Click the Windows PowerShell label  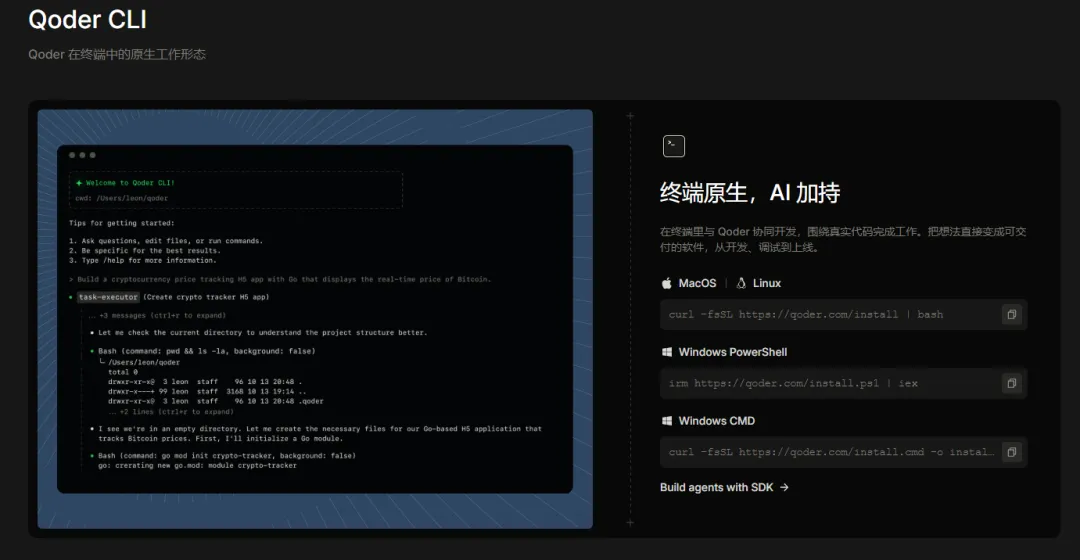pos(732,352)
